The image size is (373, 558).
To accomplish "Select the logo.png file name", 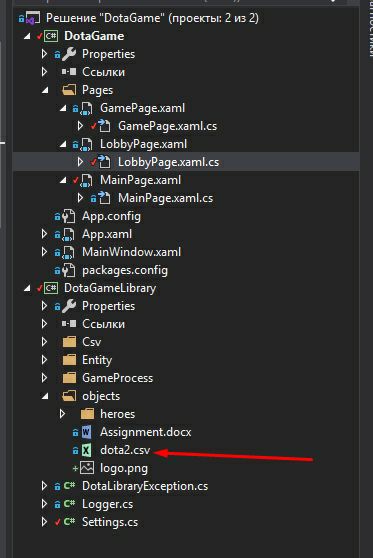I will coord(124,468).
